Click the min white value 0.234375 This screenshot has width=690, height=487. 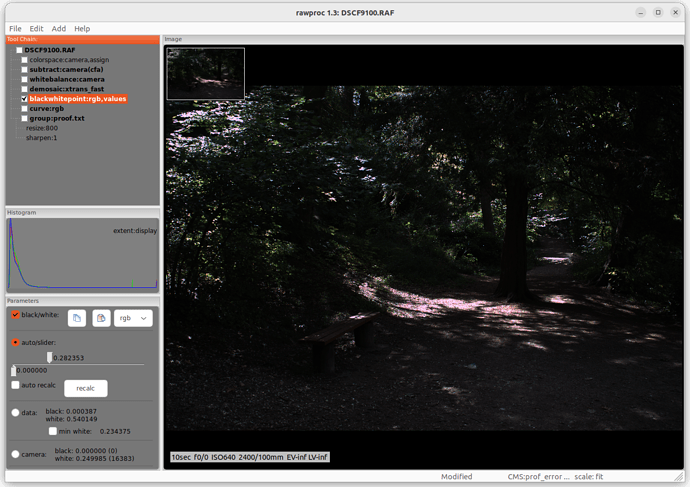tap(115, 431)
